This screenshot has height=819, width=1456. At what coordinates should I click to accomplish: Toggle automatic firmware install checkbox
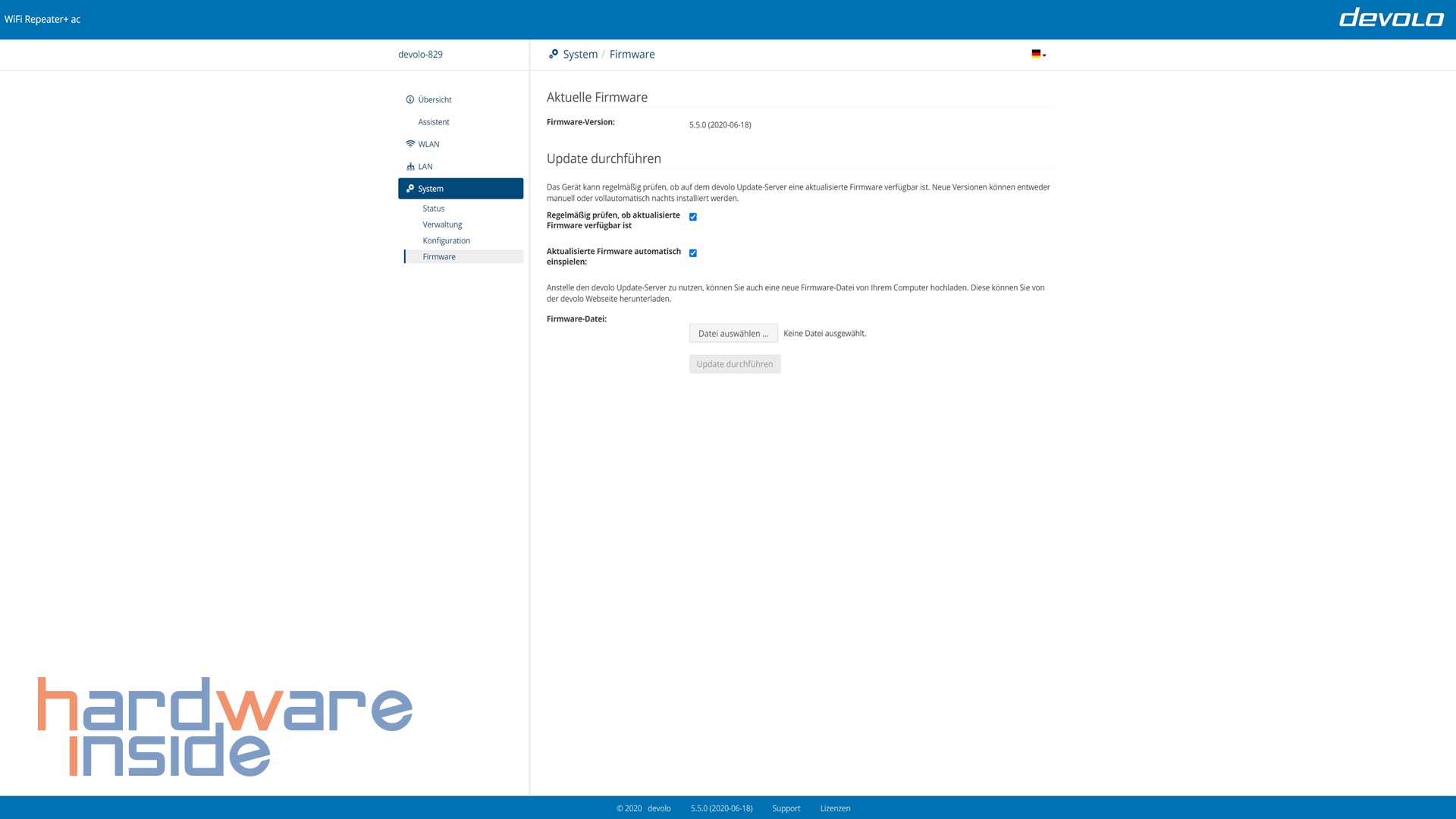click(693, 253)
